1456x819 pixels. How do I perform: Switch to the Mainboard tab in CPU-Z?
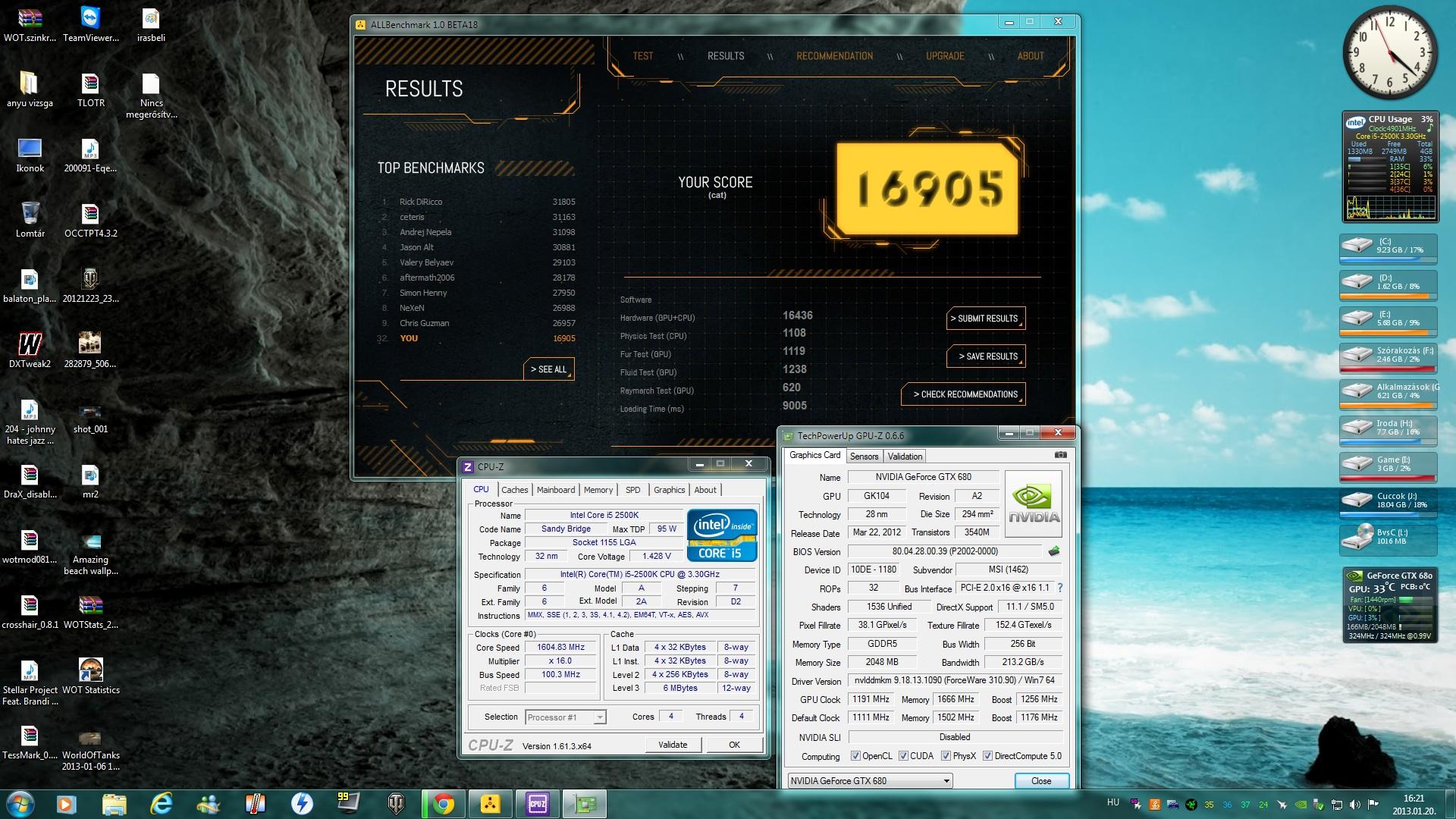[x=556, y=490]
